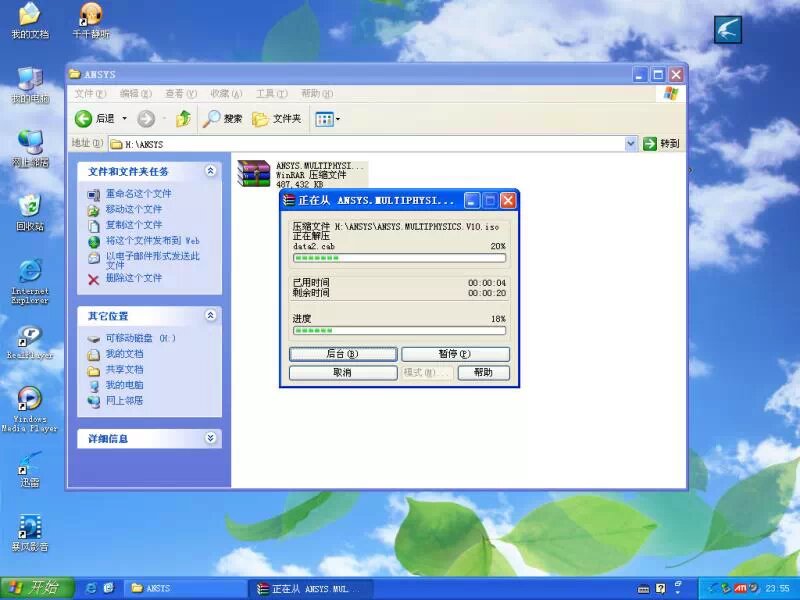Click the 后退 back arrow in Explorer

95,119
